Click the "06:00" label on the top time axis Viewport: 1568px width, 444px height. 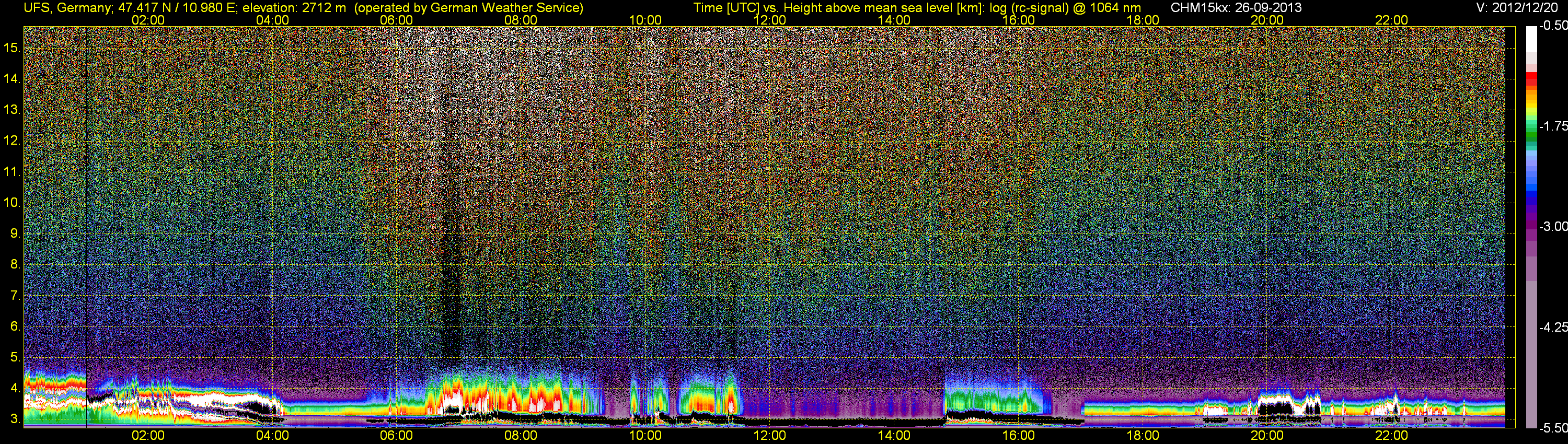(396, 20)
